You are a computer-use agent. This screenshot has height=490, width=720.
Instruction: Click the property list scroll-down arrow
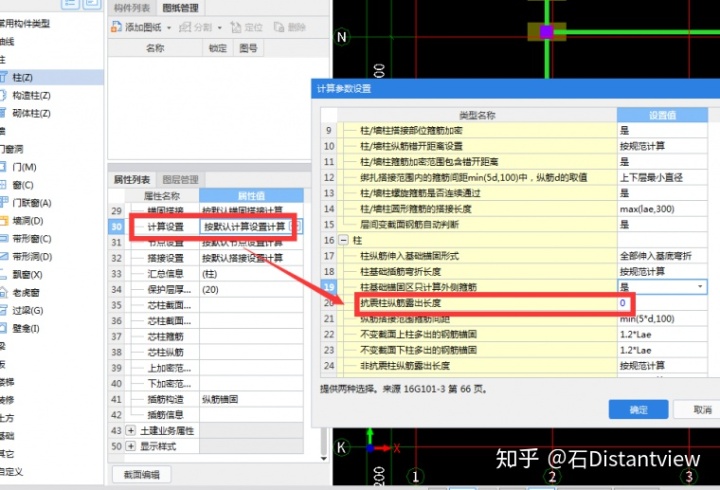click(324, 458)
